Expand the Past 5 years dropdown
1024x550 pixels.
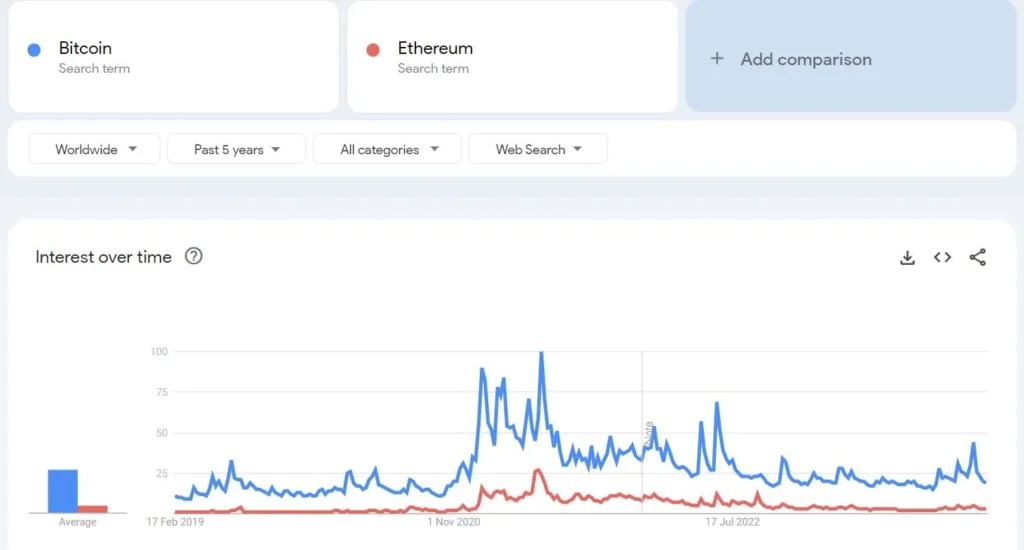point(237,149)
